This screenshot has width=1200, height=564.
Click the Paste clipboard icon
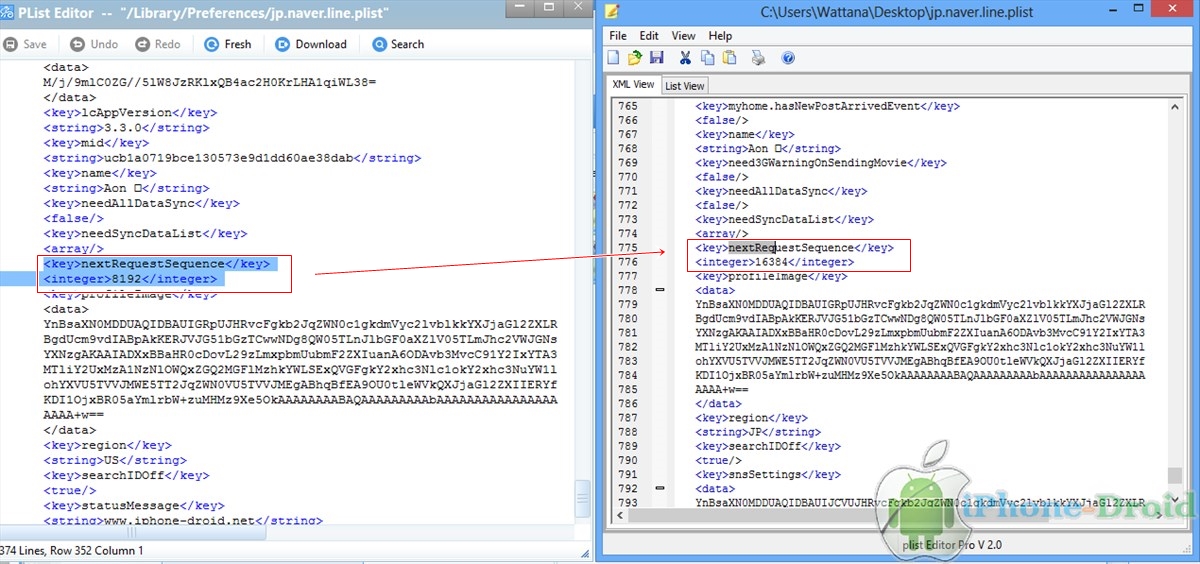(x=729, y=58)
